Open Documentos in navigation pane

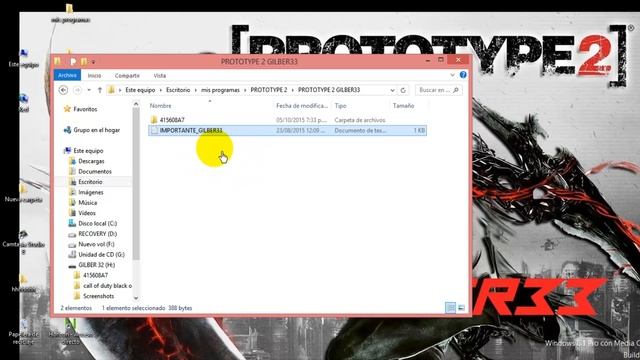[x=95, y=171]
